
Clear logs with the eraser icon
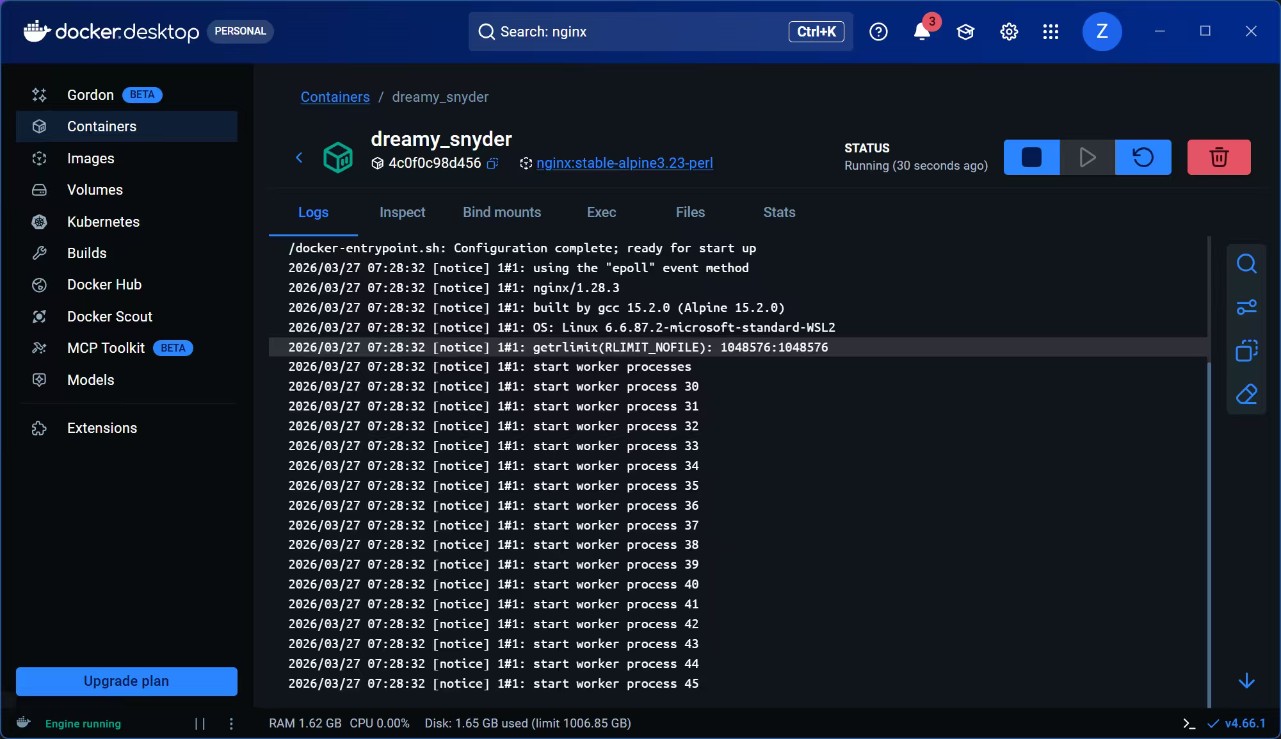click(x=1247, y=395)
